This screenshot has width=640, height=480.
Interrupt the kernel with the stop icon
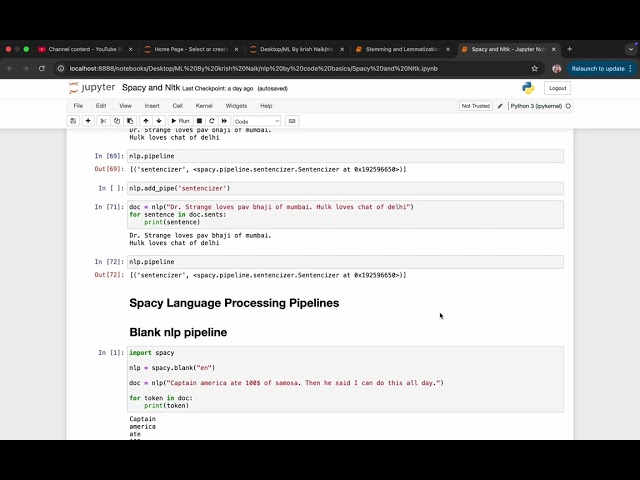click(x=199, y=121)
